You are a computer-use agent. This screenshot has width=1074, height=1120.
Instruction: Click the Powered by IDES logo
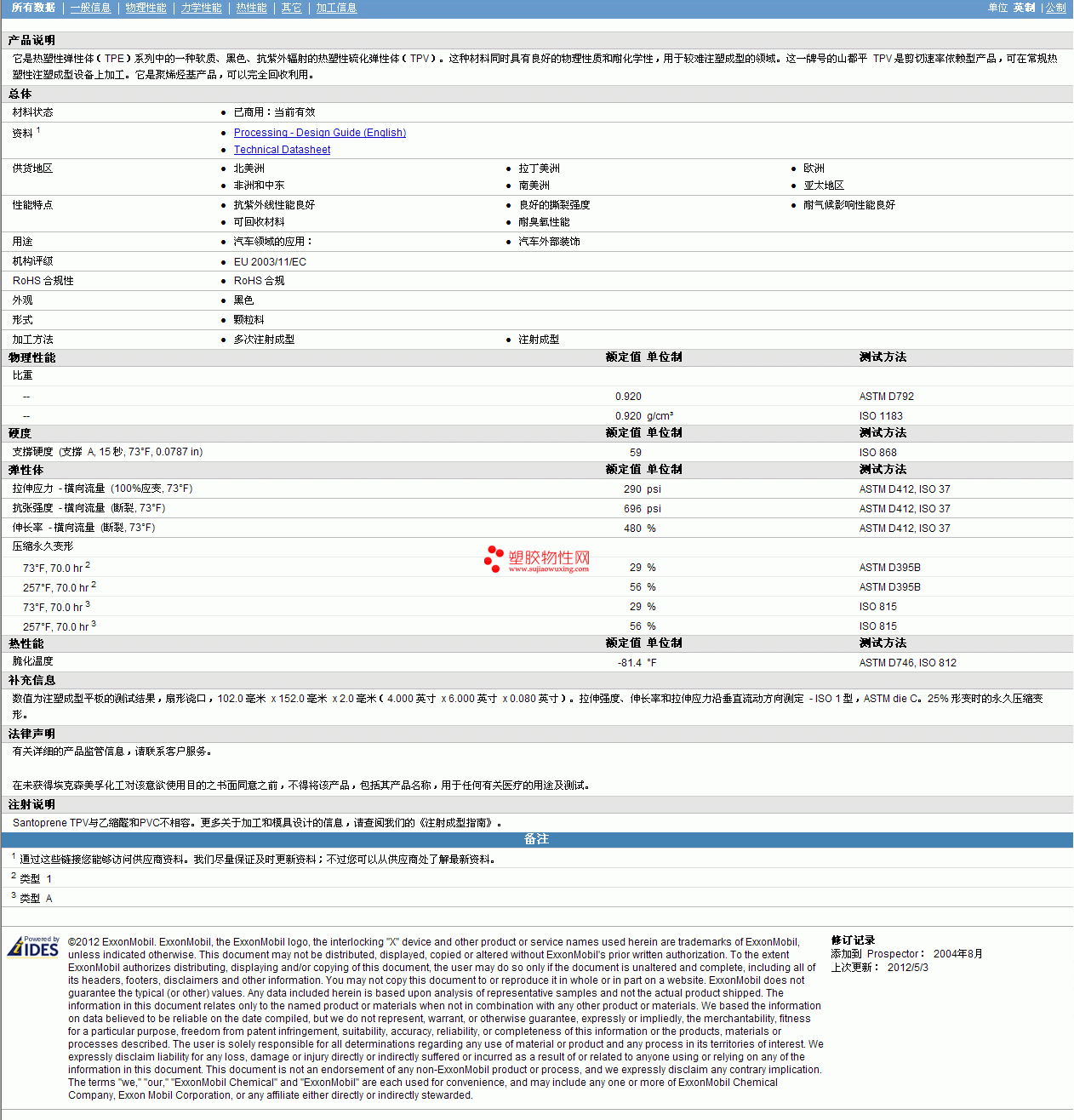click(33, 946)
